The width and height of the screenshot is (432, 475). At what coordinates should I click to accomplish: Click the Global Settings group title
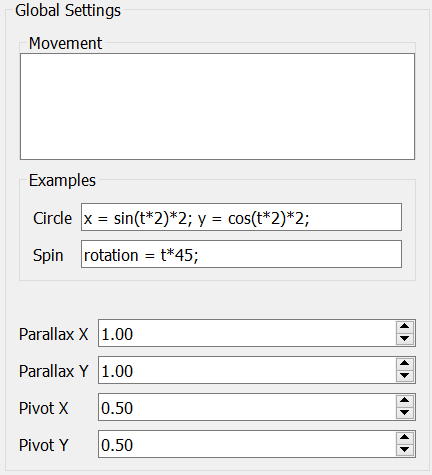pyautogui.click(x=68, y=10)
